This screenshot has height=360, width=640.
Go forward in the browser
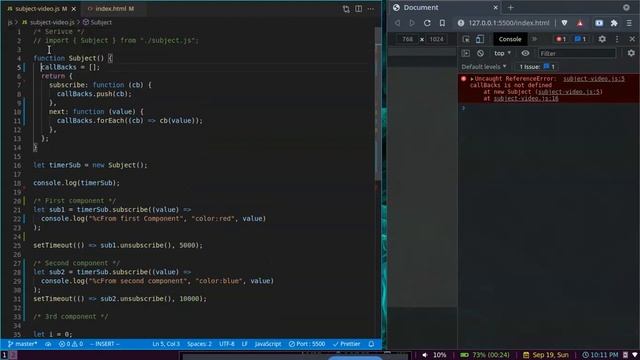pyautogui.click(x=412, y=23)
